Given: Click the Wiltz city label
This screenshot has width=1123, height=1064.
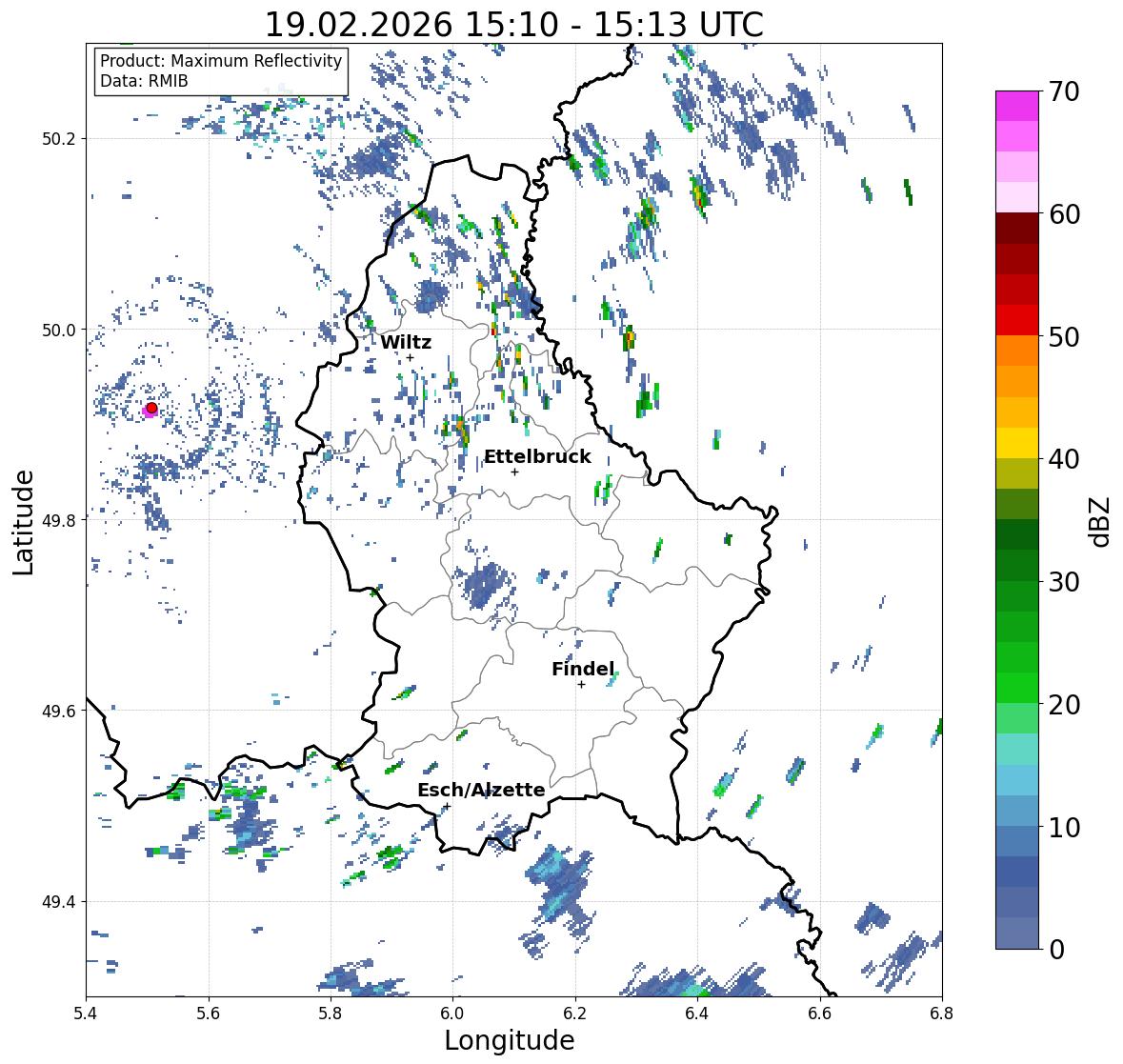Looking at the screenshot, I should point(406,342).
